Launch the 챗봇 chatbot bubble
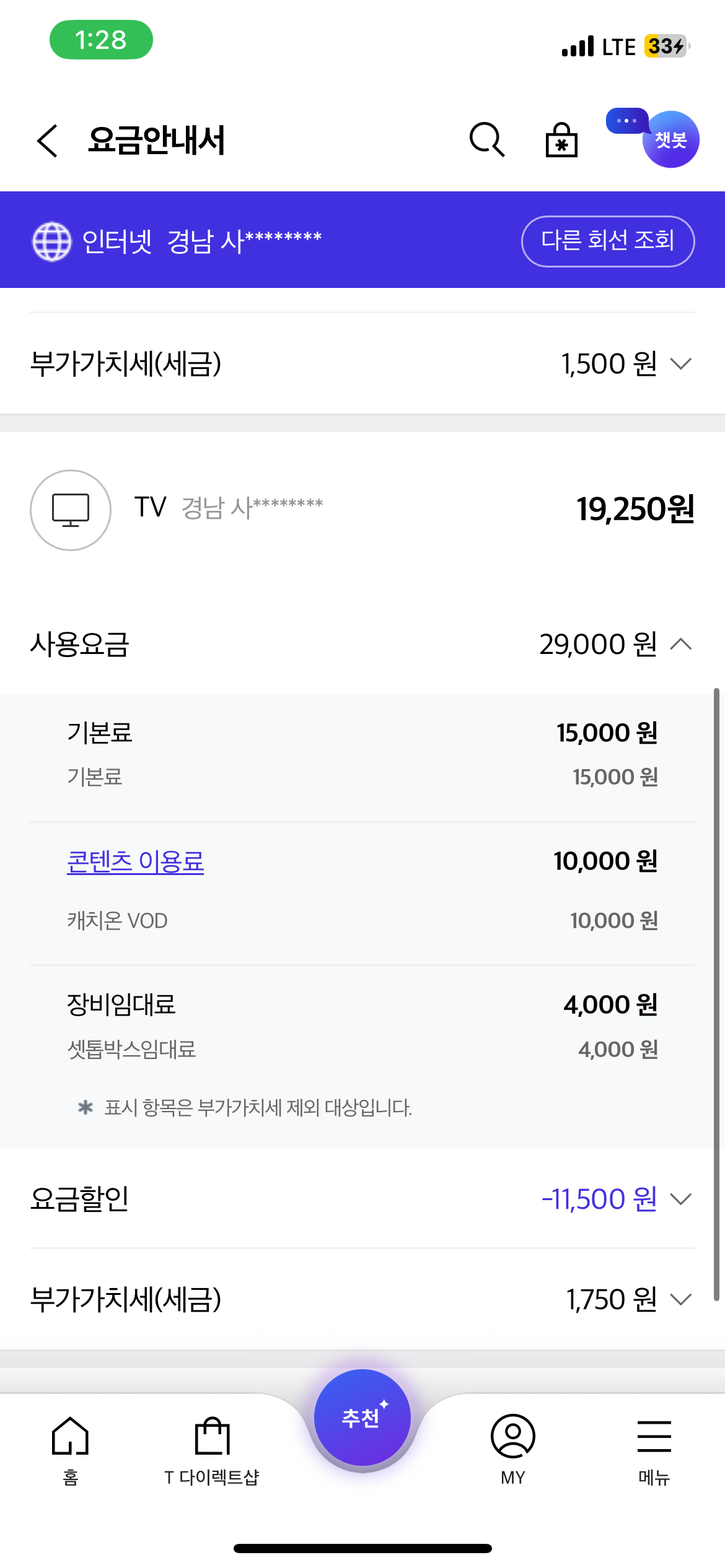Viewport: 725px width, 1568px height. point(670,139)
